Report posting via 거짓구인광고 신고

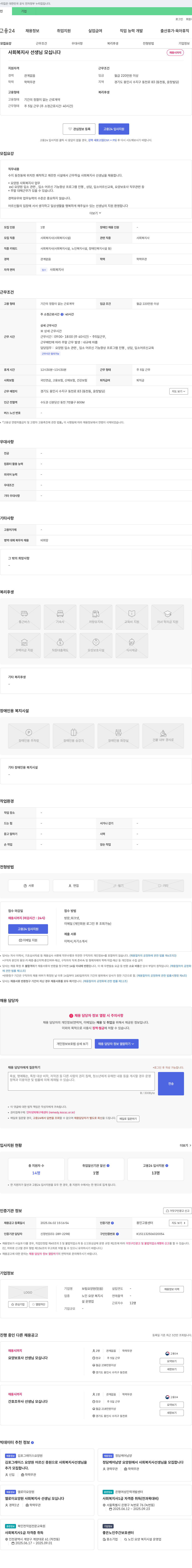point(177,1211)
